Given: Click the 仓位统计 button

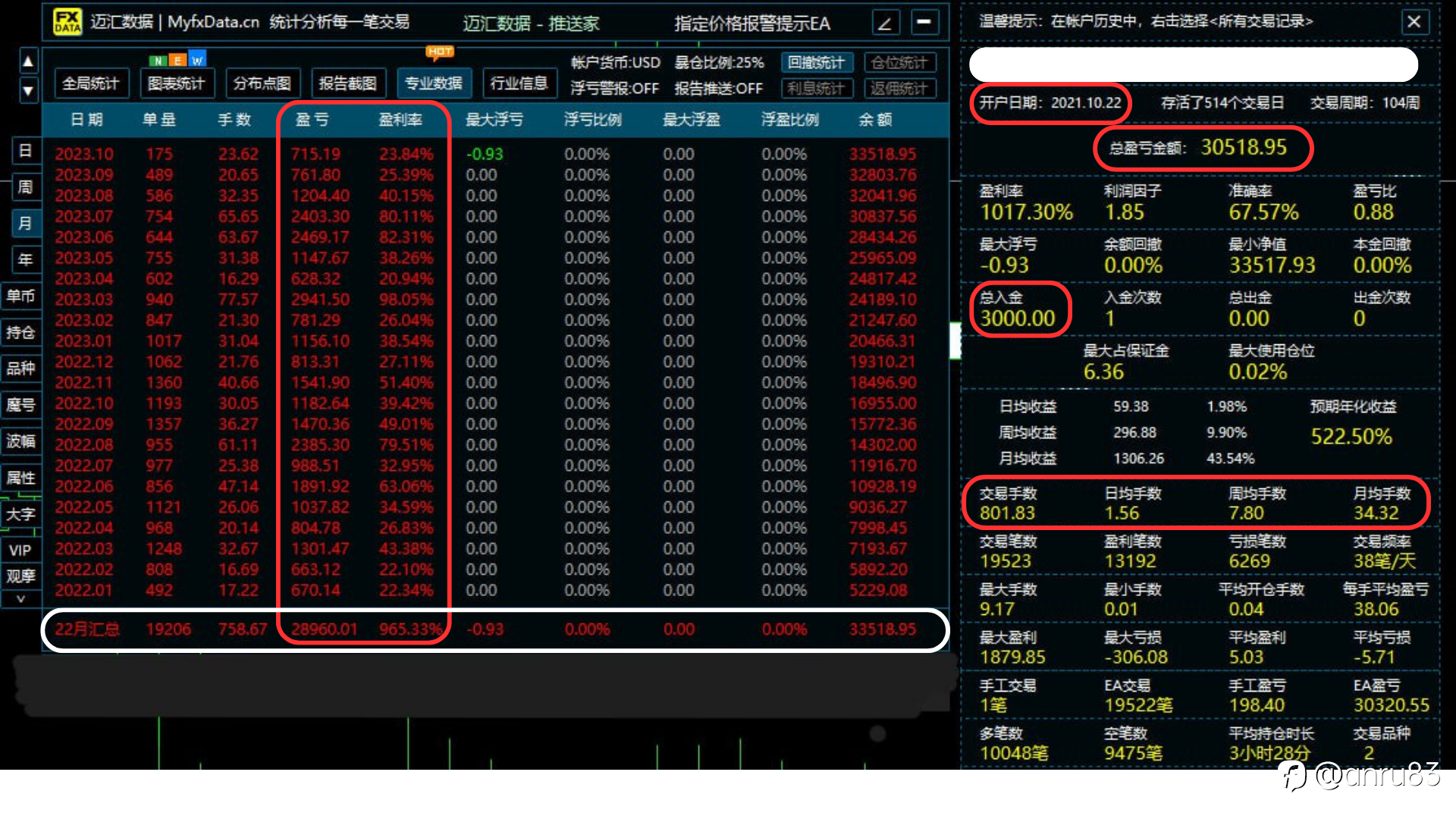Looking at the screenshot, I should point(899,62).
